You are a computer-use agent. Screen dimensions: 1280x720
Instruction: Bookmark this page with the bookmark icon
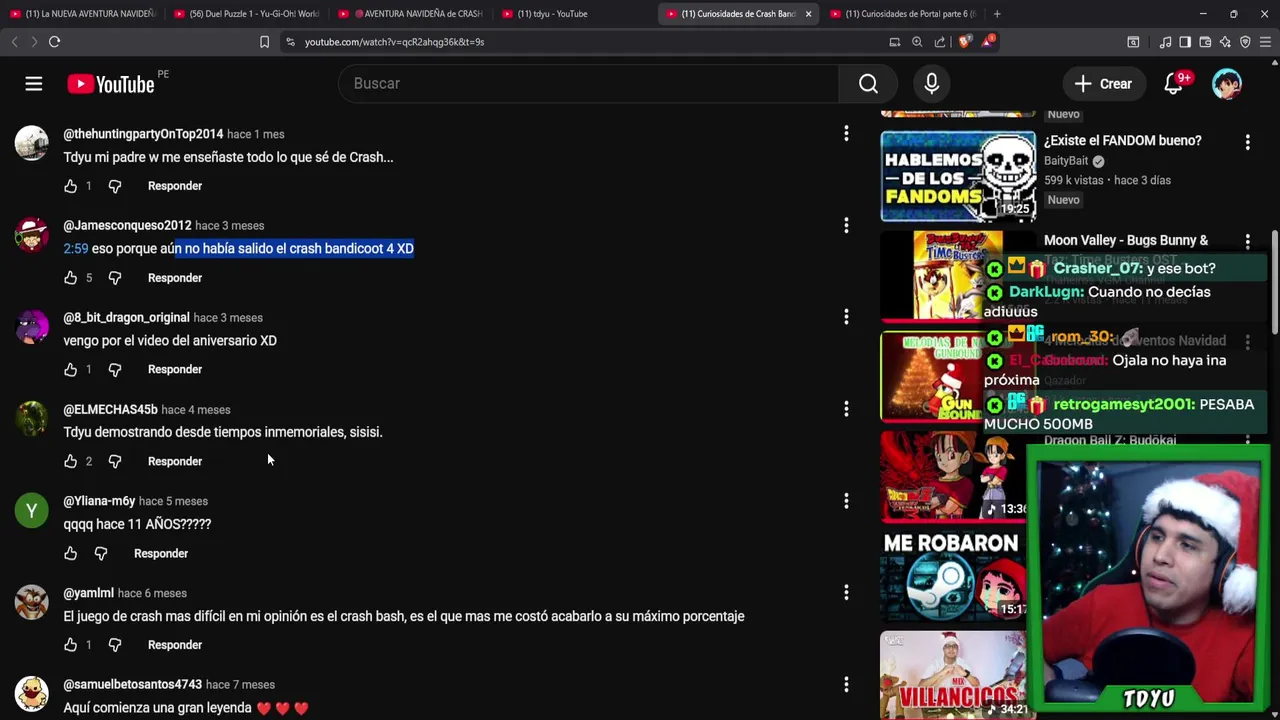264,42
